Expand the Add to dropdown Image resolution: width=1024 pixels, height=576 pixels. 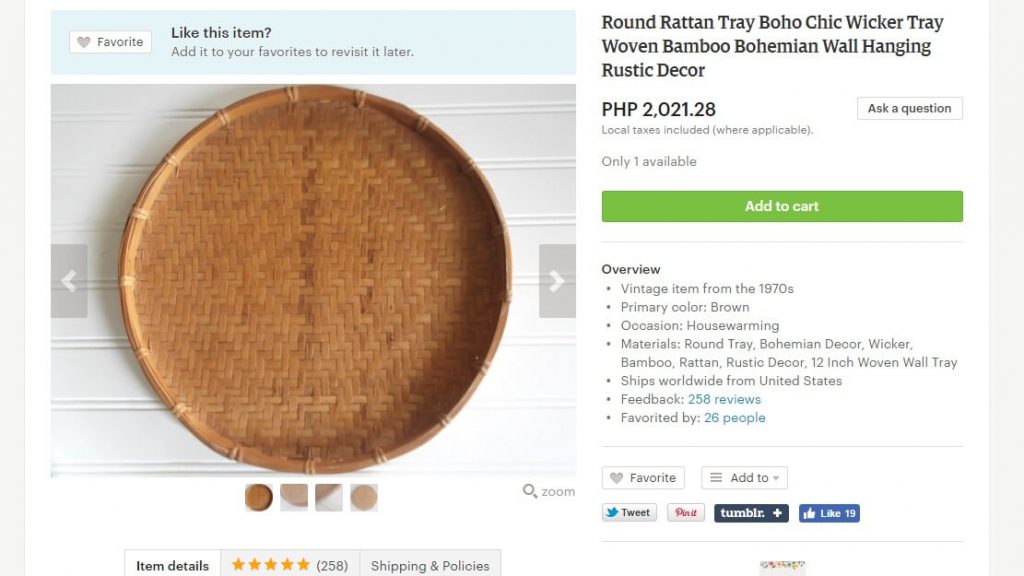tap(744, 477)
